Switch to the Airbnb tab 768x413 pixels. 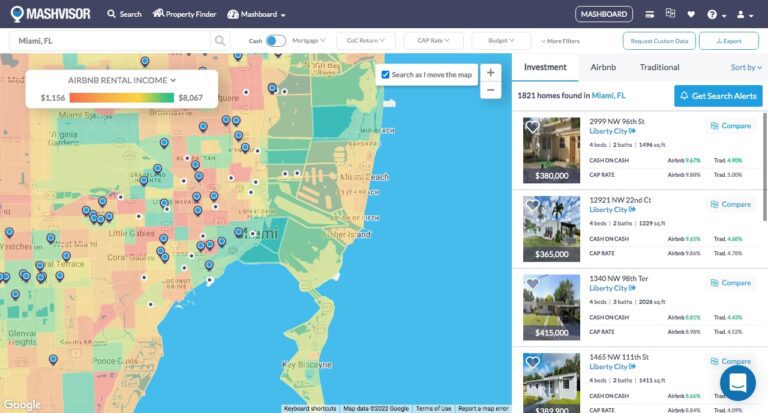[x=603, y=67]
